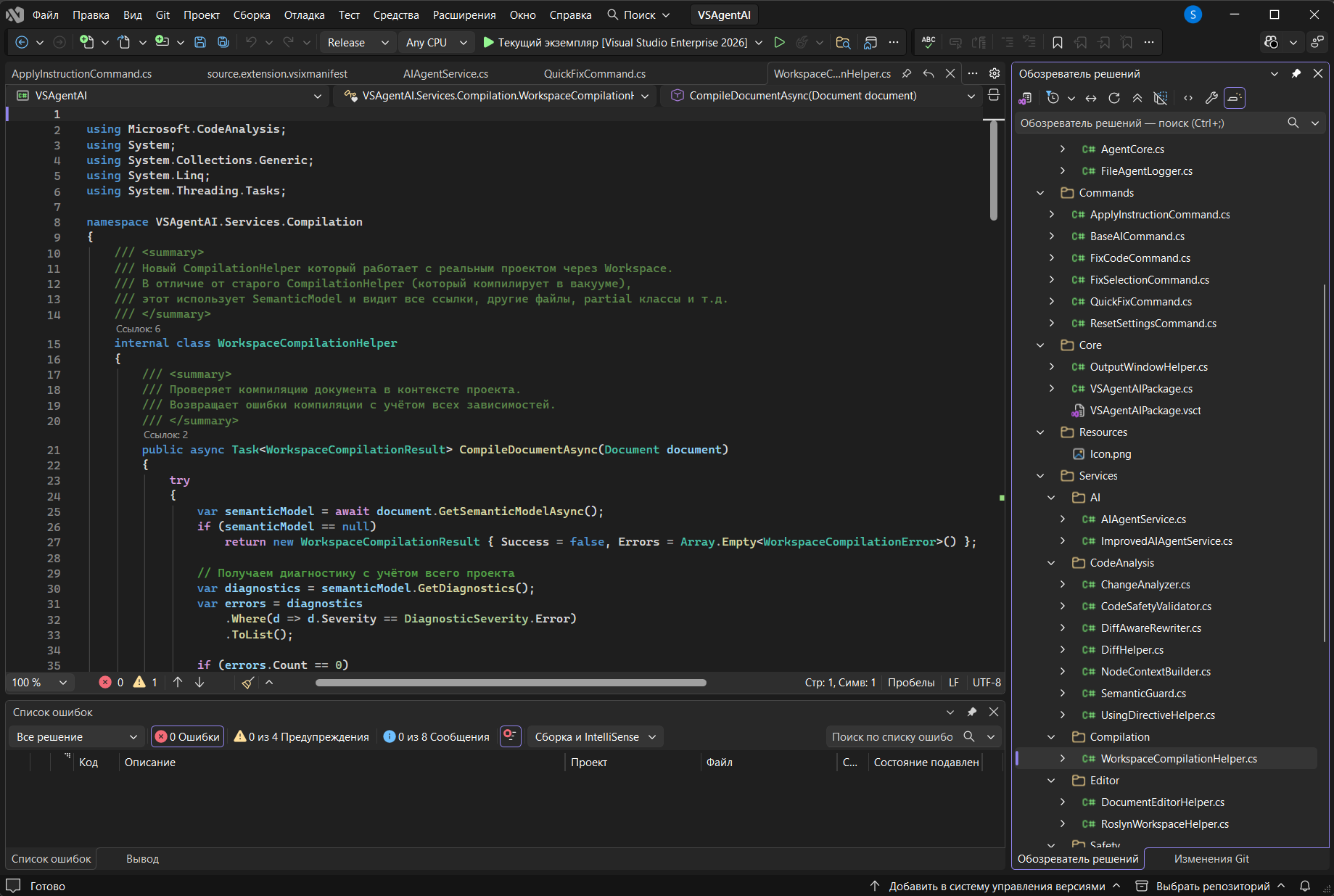Switch to the QuickFixCommand.cs tab
1334x896 pixels.
pos(594,74)
